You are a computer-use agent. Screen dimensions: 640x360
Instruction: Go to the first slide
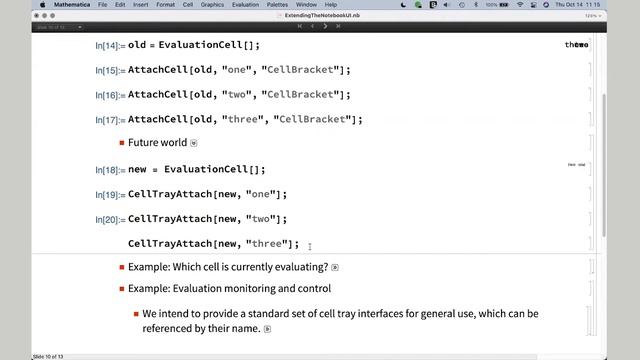300,26
